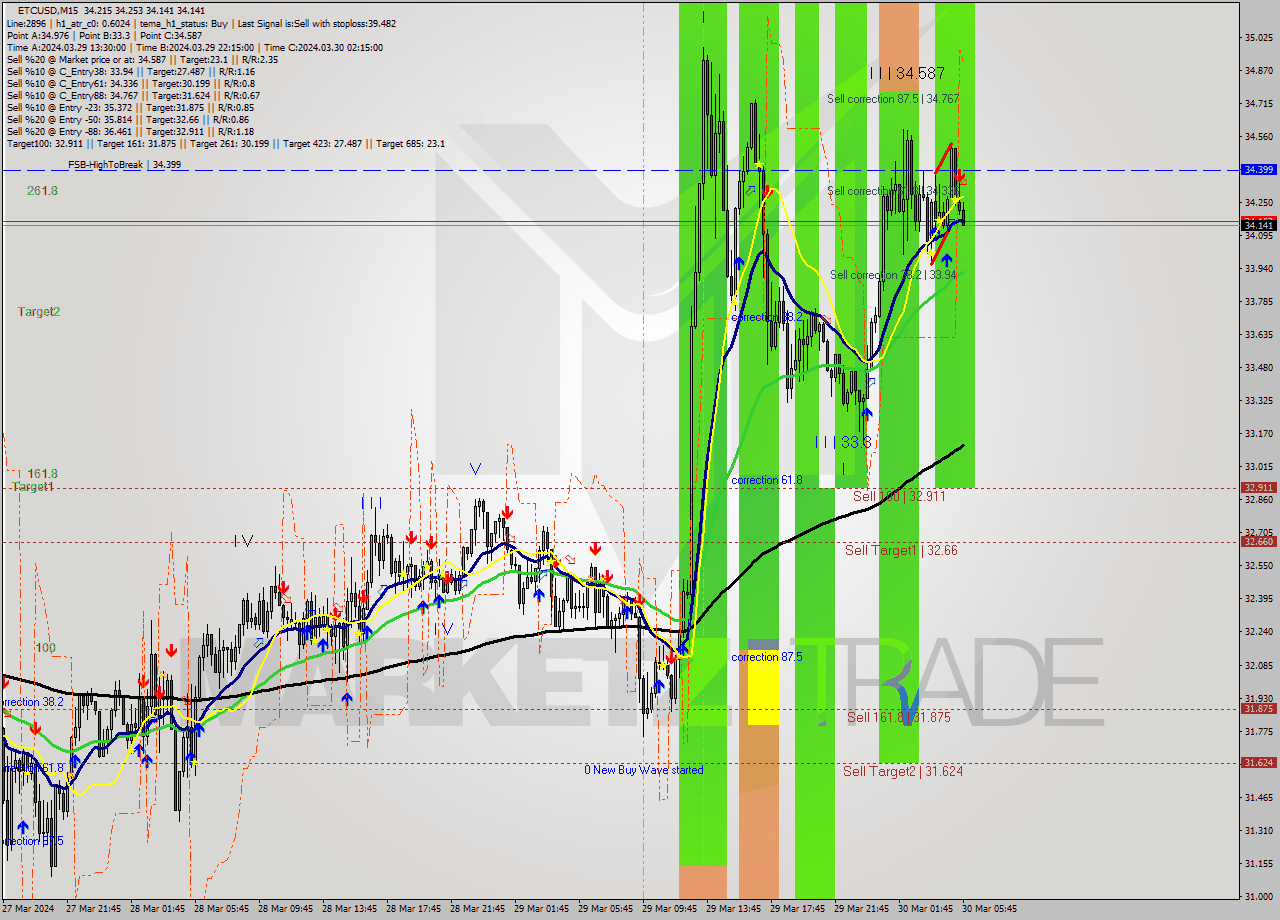Click the Point A:34.976 info line

click(104, 35)
